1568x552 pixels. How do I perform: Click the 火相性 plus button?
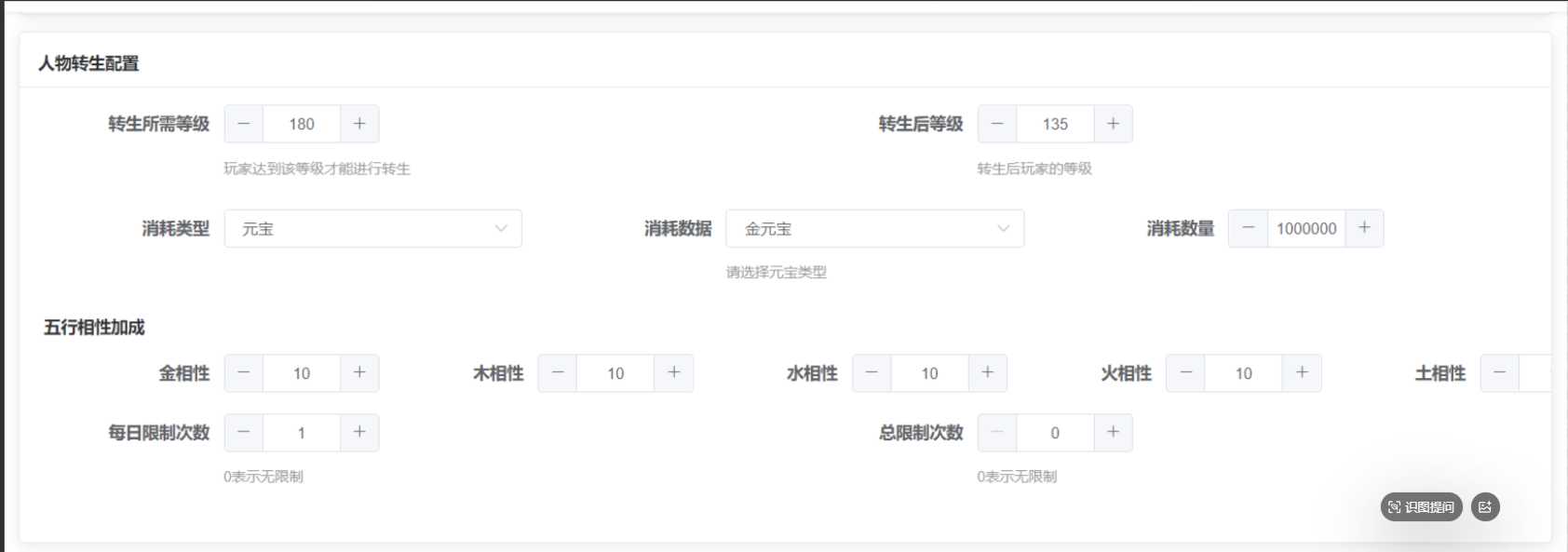point(1302,373)
